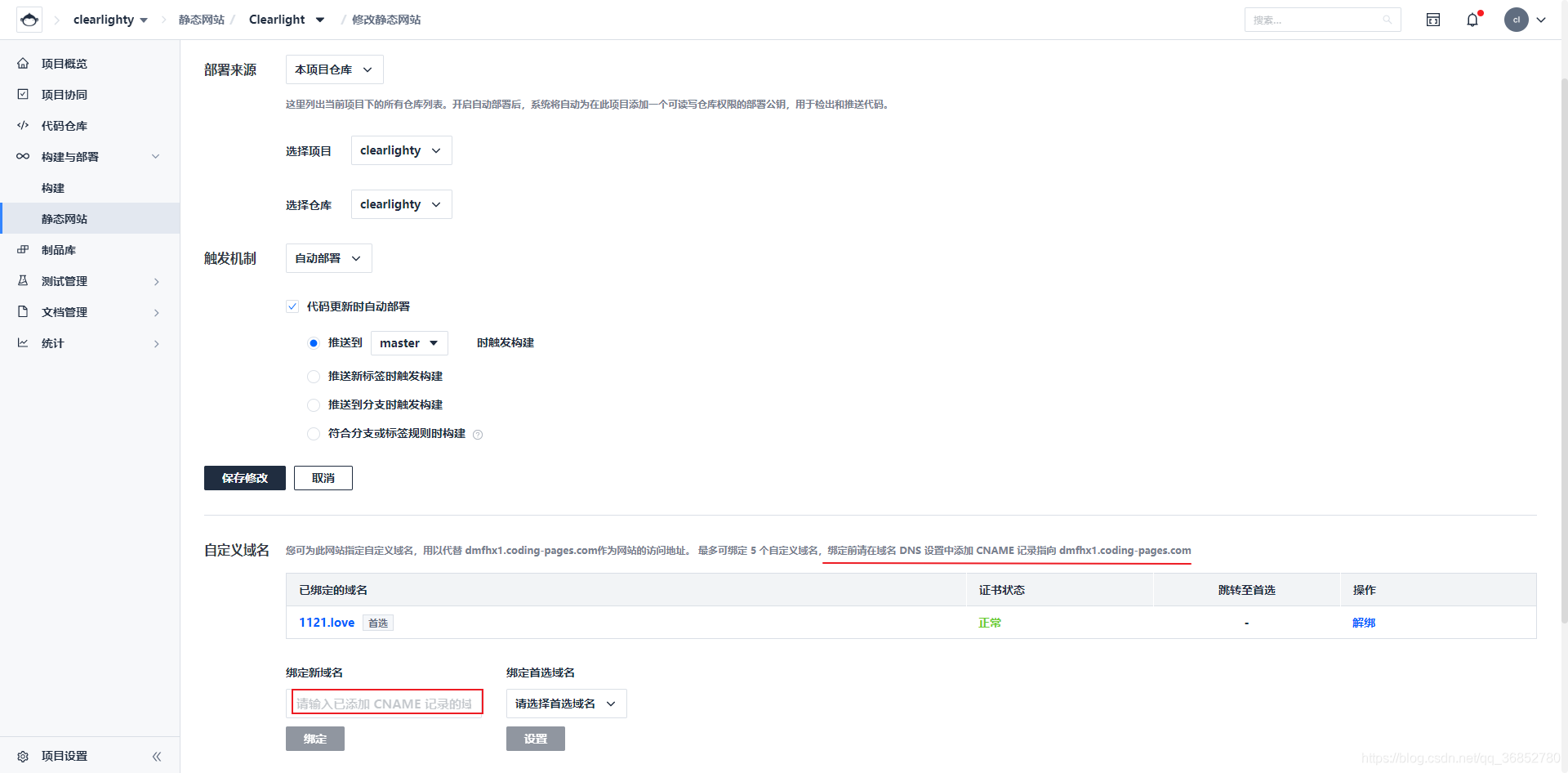1568x773 pixels.
Task: Select the 统计 chart icon
Action: tap(23, 343)
